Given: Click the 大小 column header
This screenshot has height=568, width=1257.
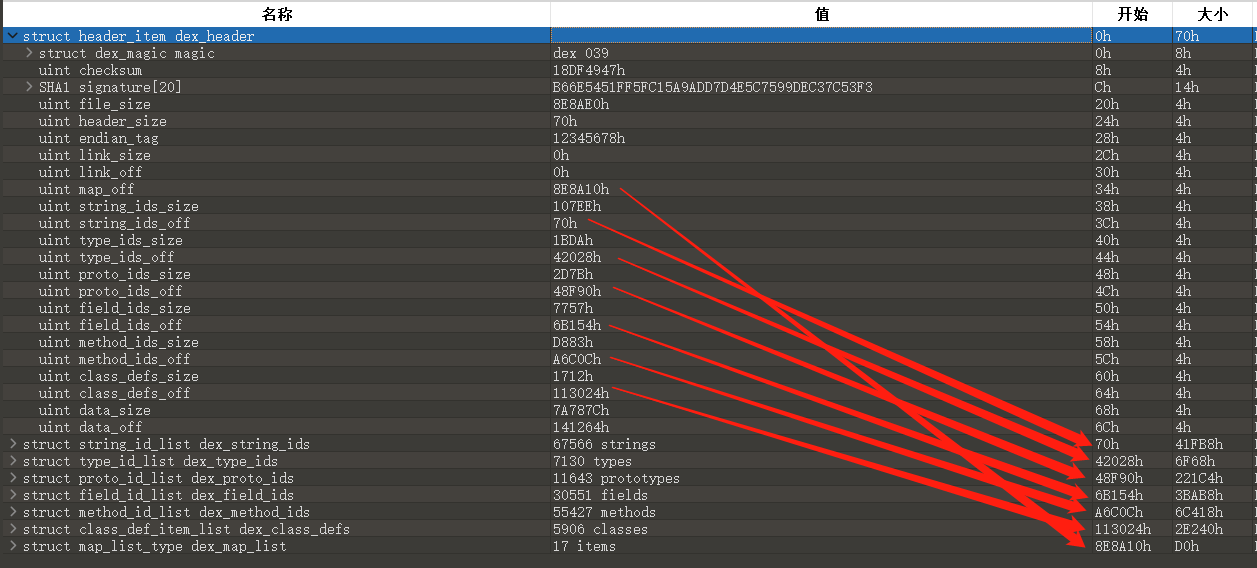Looking at the screenshot, I should [1213, 14].
